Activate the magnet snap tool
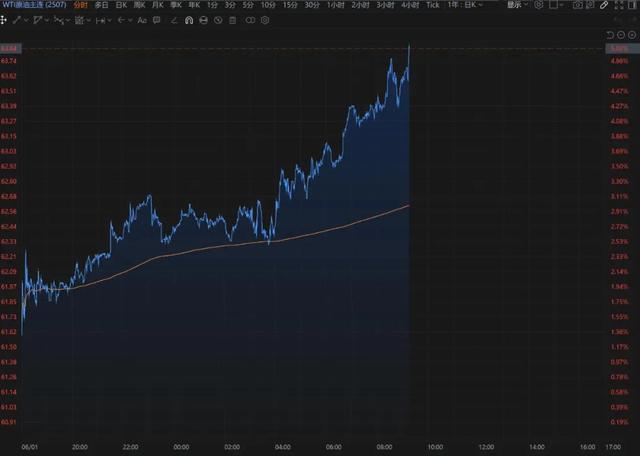The width and height of the screenshot is (640, 456). 189,20
